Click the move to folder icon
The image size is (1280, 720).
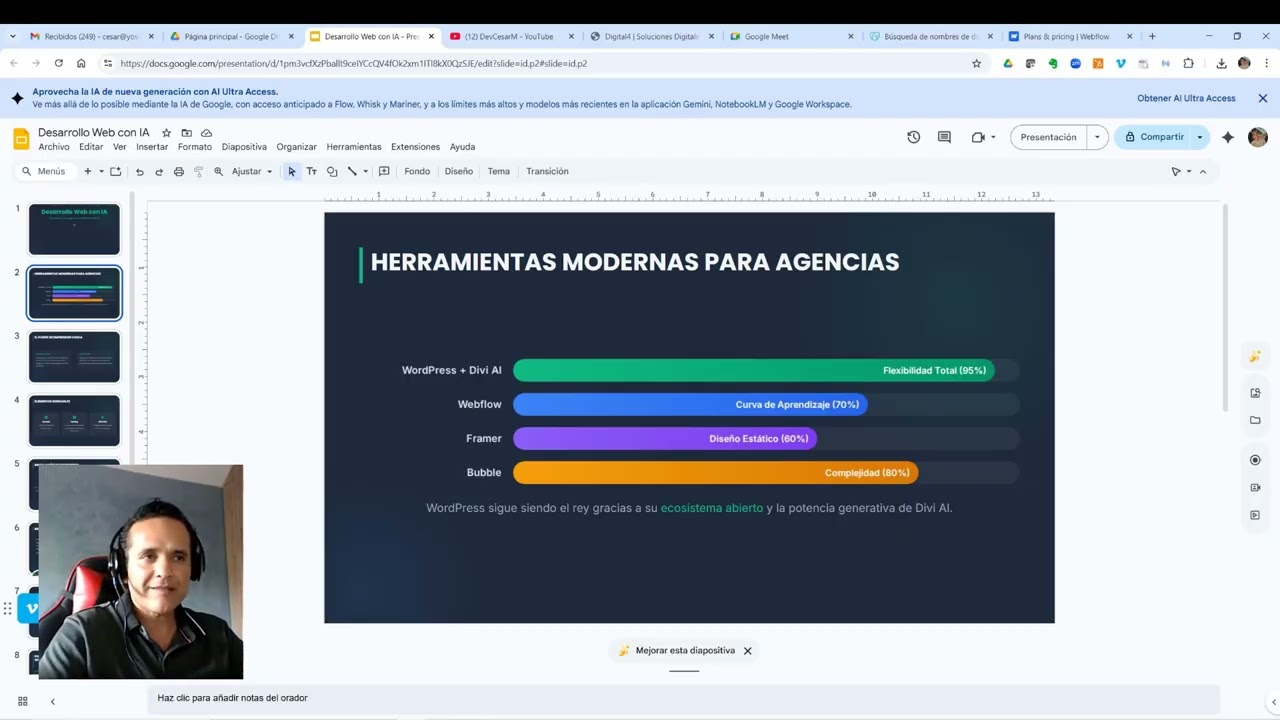pos(186,133)
